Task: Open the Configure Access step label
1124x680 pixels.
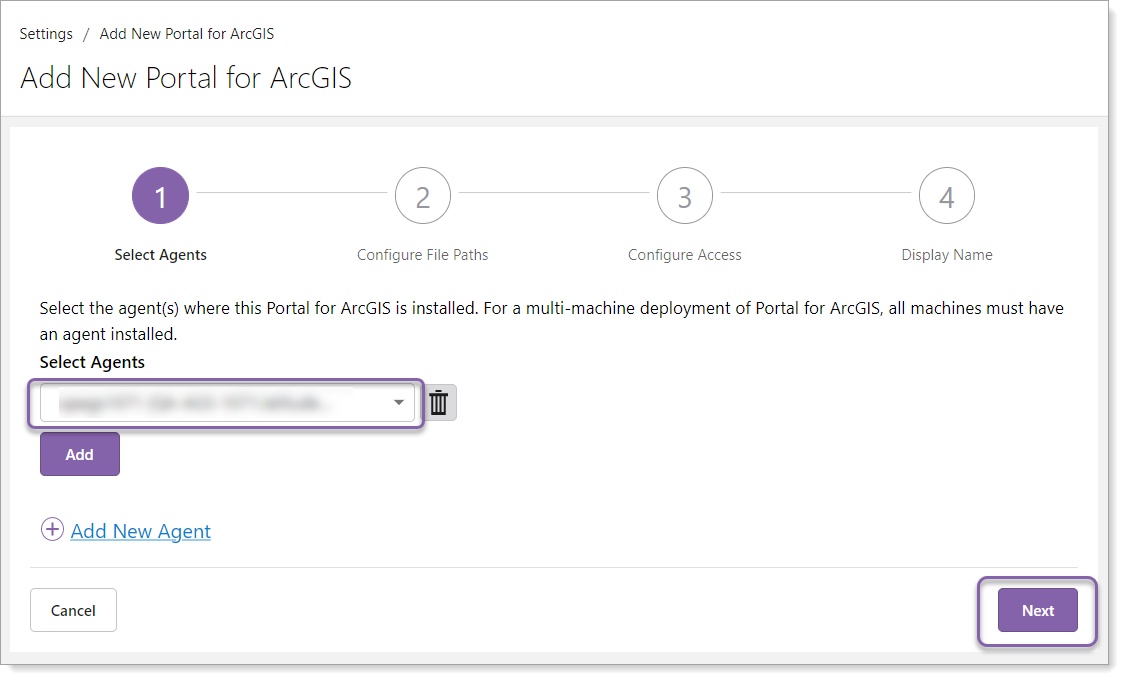Action: [x=685, y=255]
